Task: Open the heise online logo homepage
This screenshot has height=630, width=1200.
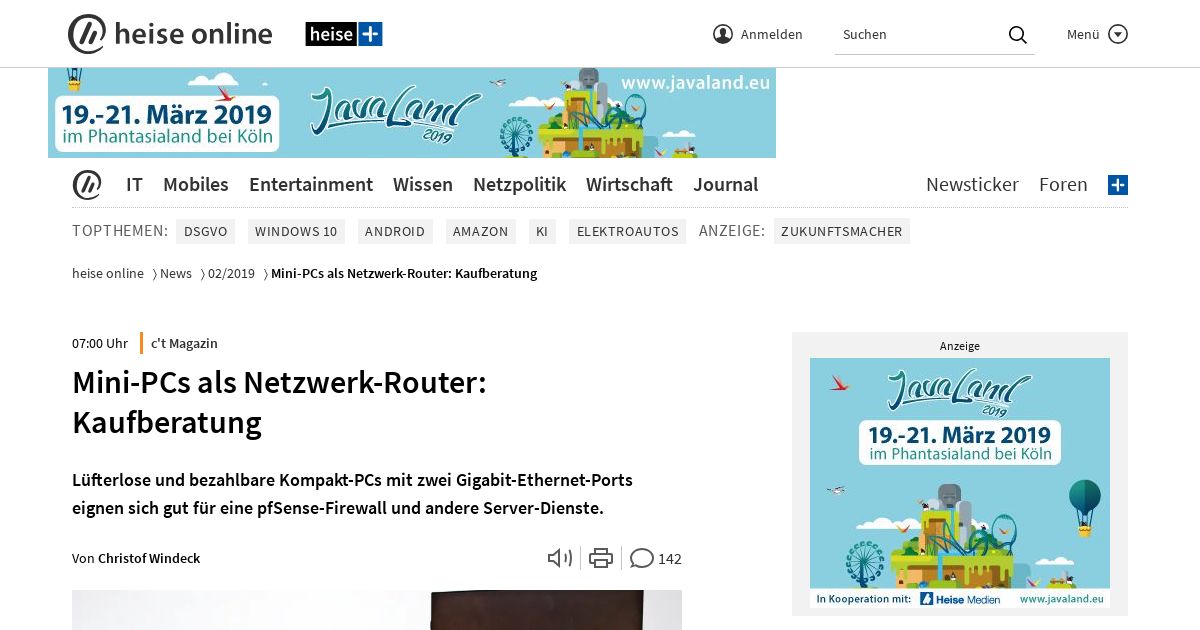Action: click(170, 34)
